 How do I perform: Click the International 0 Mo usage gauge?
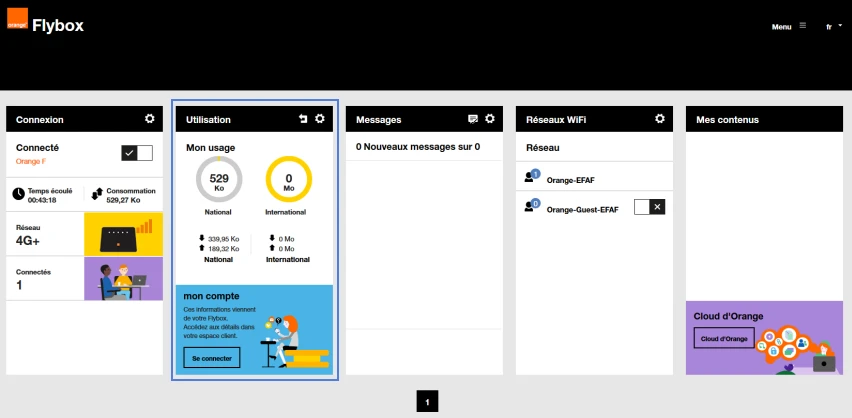coord(289,179)
